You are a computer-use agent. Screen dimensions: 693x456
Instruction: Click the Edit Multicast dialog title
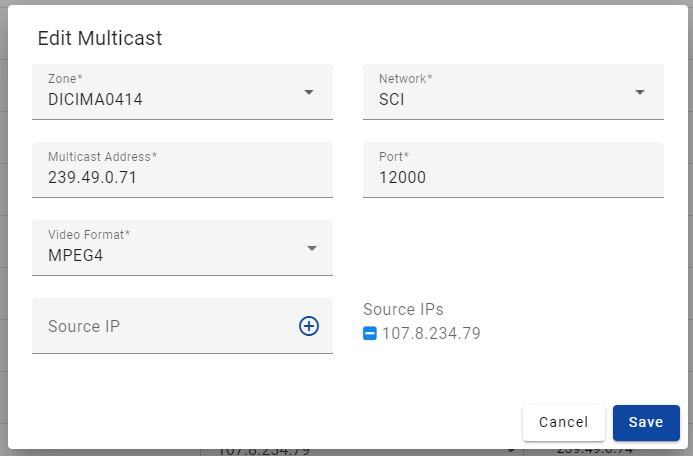point(100,38)
